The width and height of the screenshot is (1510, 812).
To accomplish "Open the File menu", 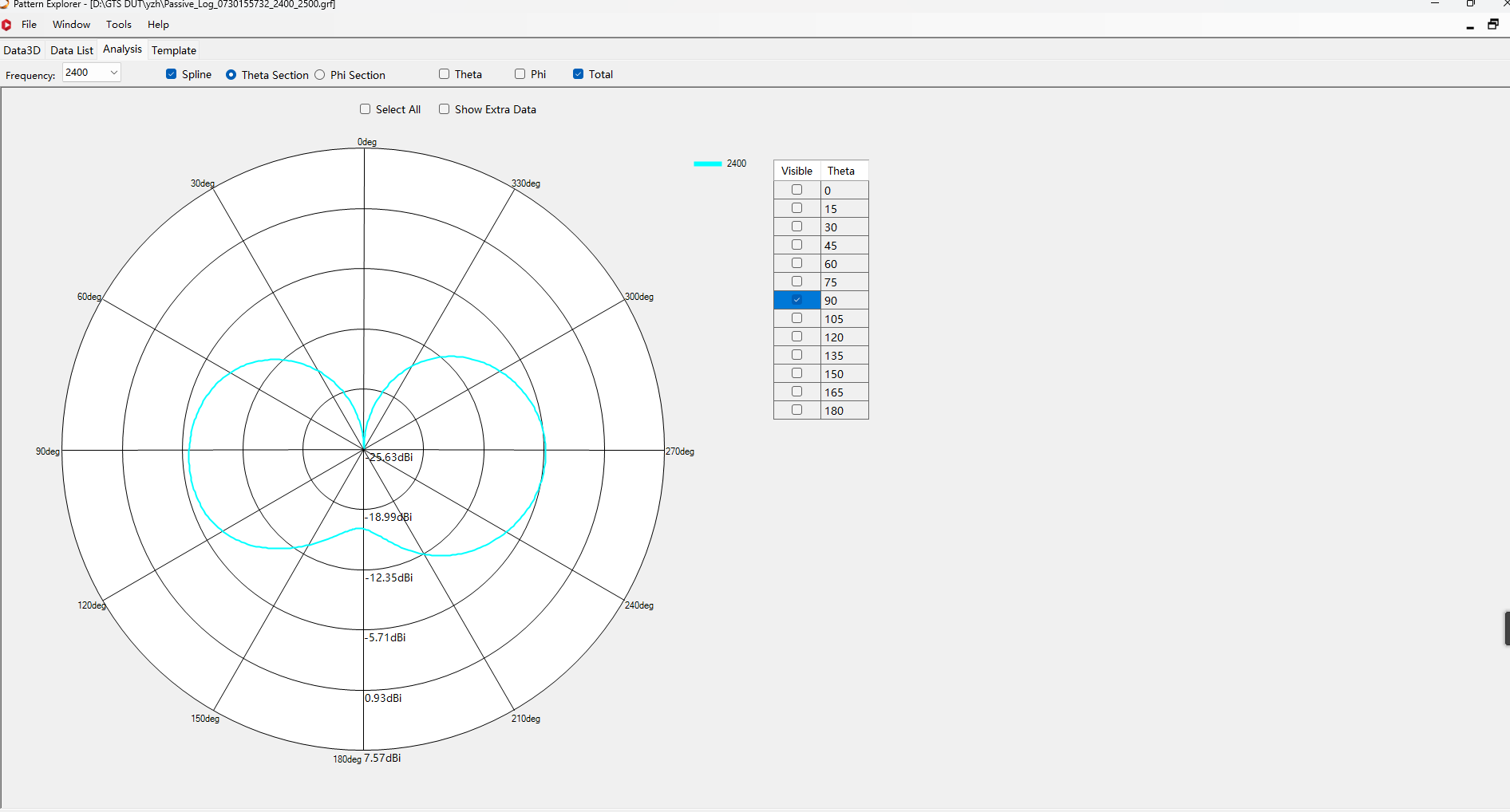I will tap(29, 25).
